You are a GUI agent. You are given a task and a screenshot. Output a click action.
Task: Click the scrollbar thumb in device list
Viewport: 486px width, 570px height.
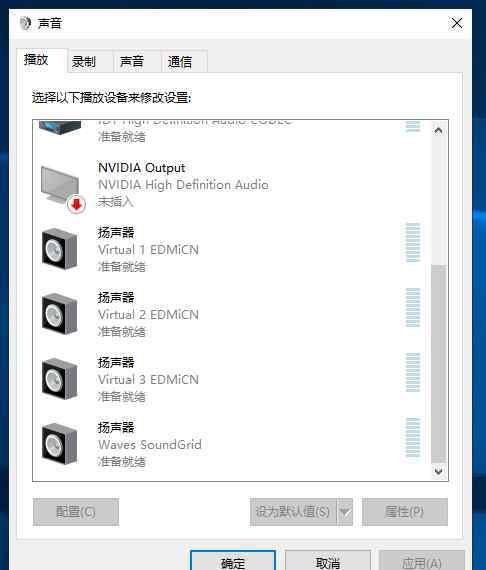[438, 365]
